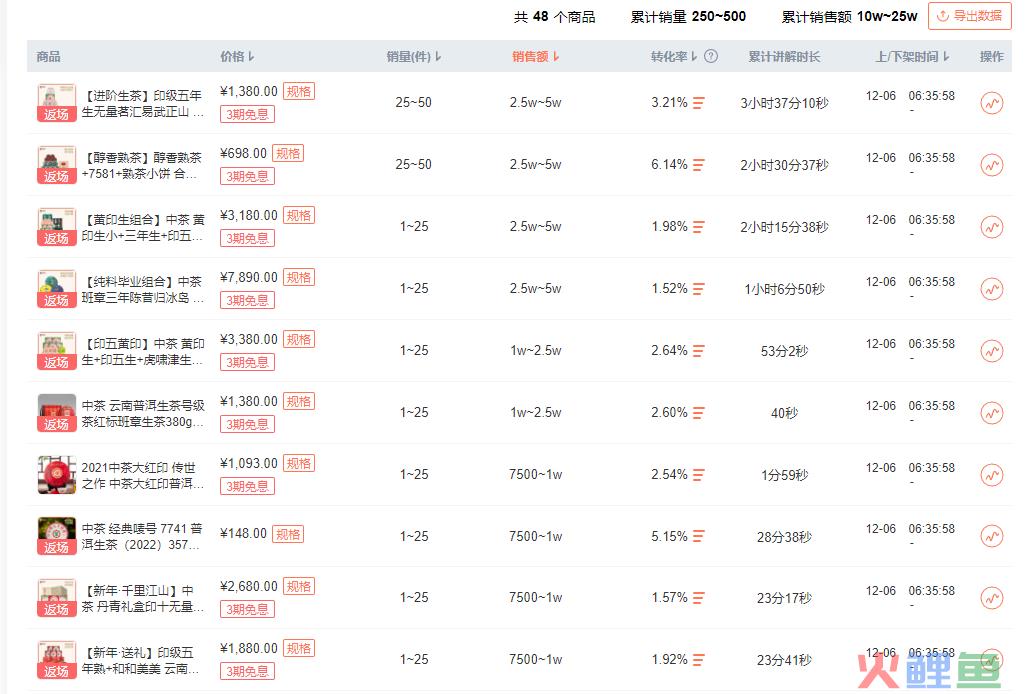Click the help question mark next to 转化率

[x=711, y=57]
